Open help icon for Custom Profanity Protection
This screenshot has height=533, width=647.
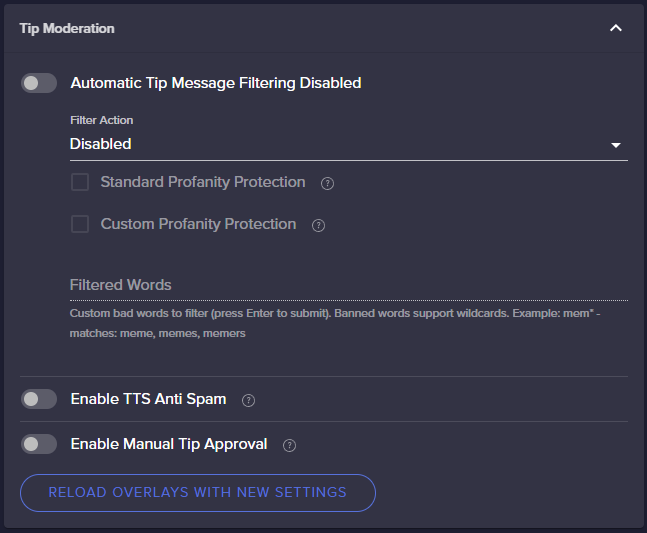(x=318, y=226)
